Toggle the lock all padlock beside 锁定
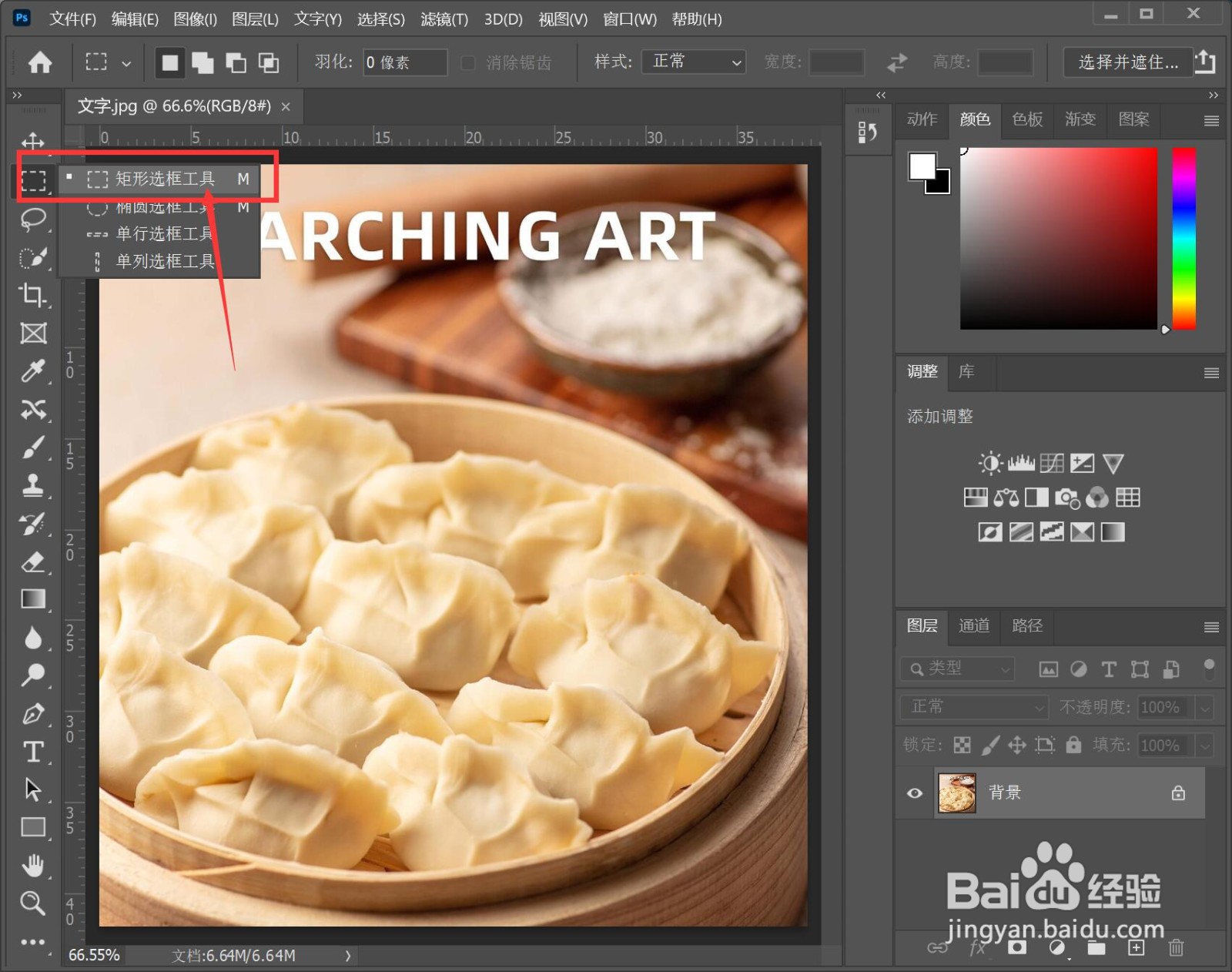The height and width of the screenshot is (972, 1232). (x=1073, y=745)
